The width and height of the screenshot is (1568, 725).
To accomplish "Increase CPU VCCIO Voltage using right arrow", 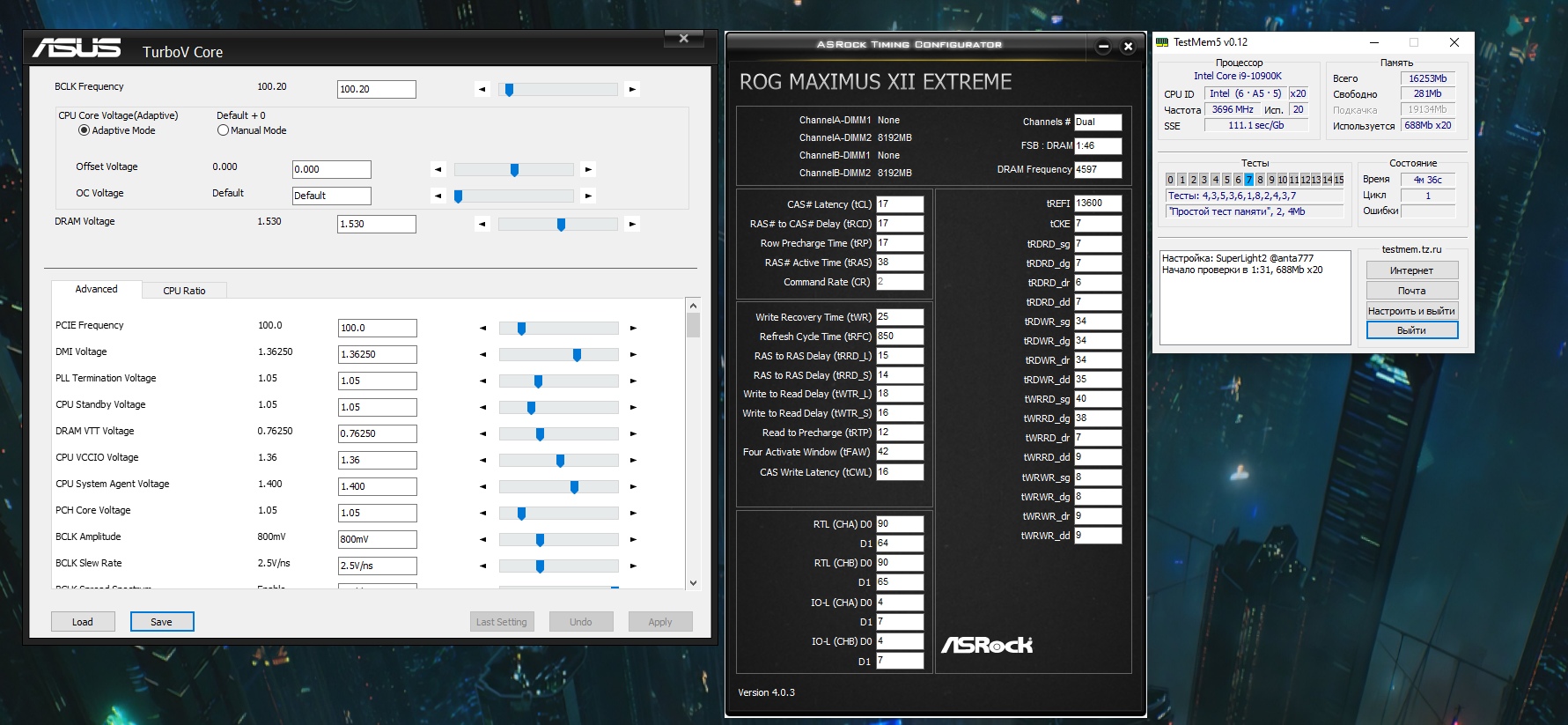I will tap(633, 460).
